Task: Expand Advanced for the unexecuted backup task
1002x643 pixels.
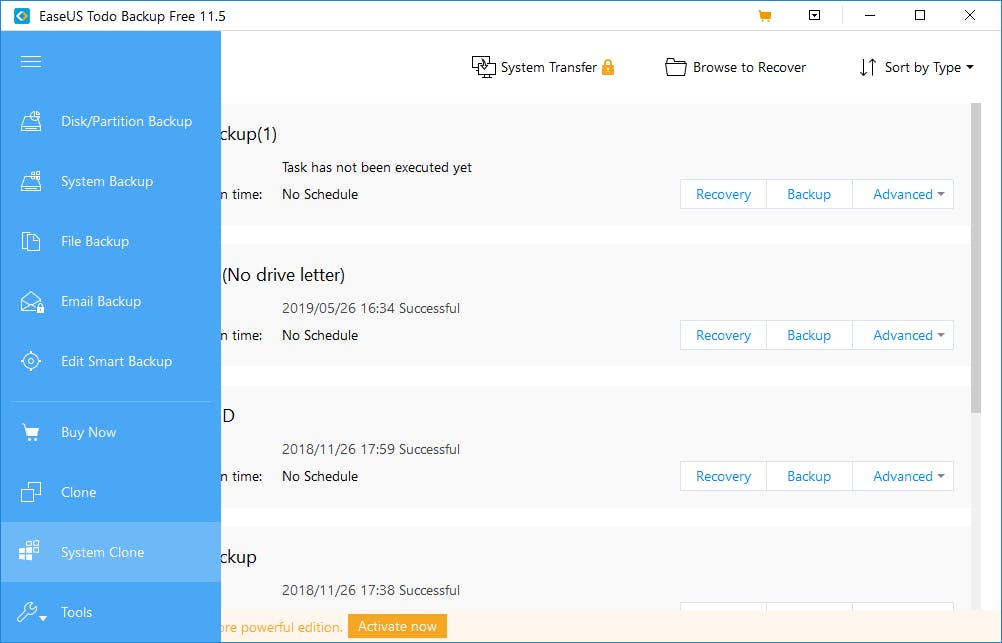Action: pos(903,194)
